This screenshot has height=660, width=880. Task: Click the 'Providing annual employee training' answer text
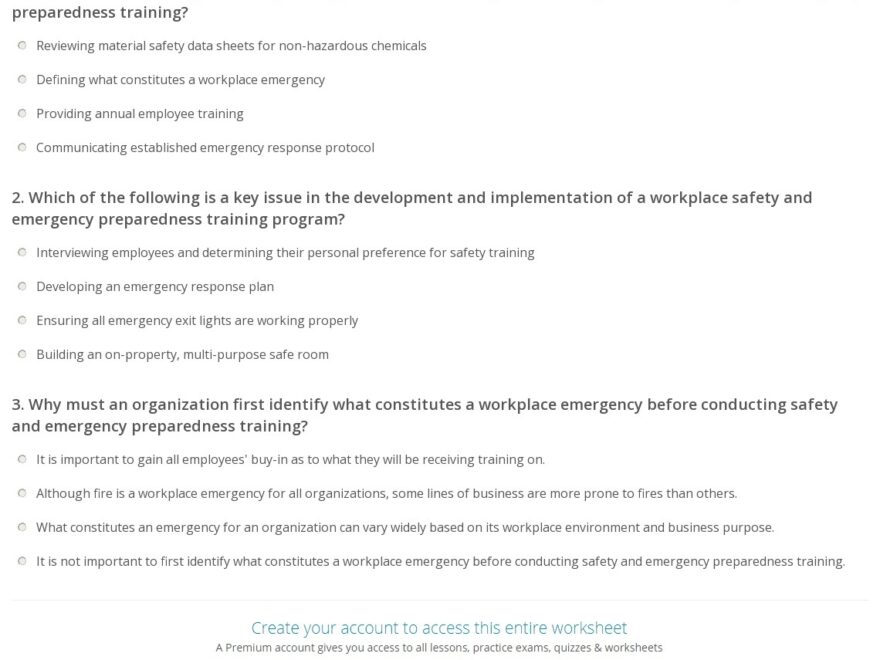[140, 114]
